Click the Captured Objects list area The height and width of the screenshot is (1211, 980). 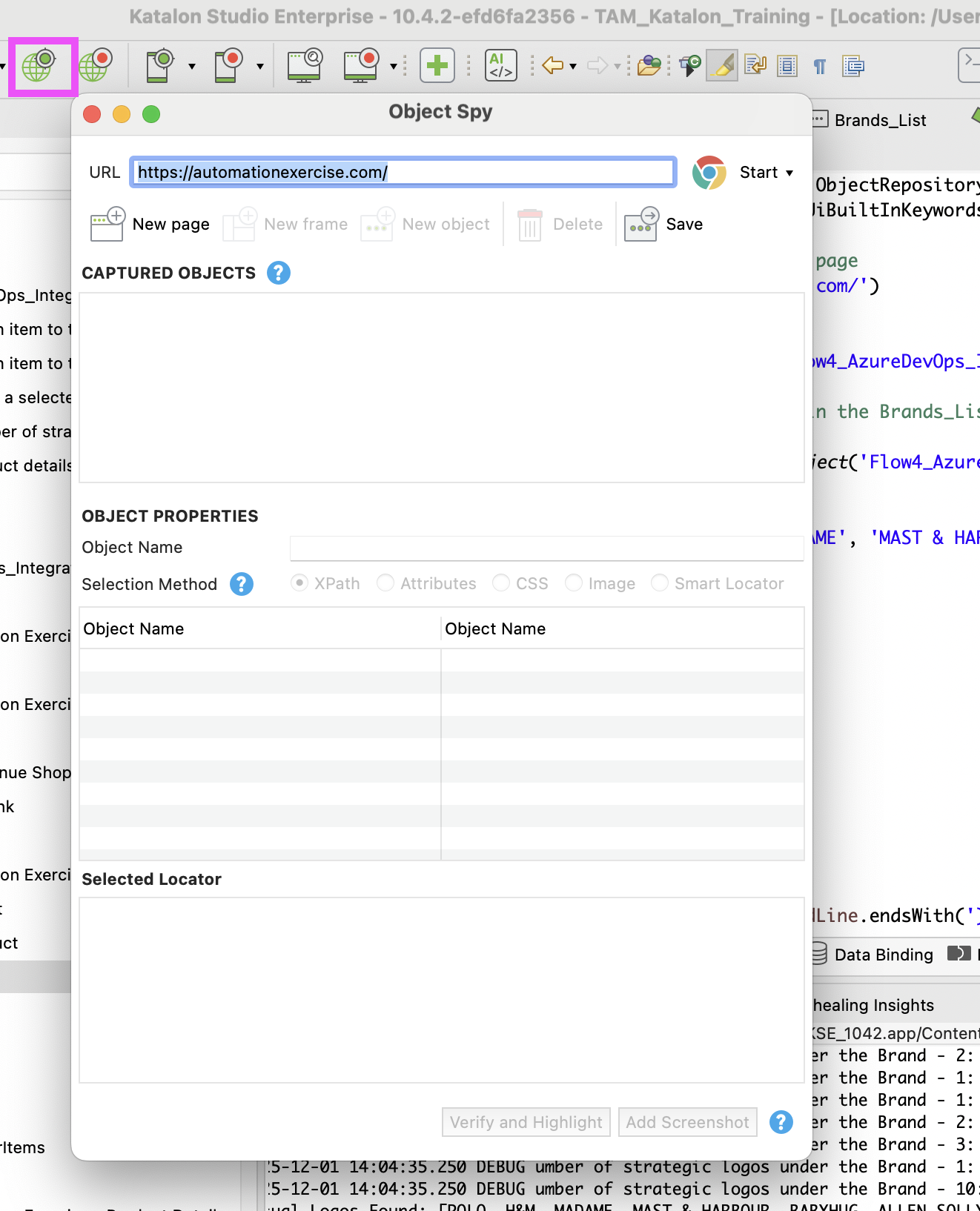click(442, 388)
